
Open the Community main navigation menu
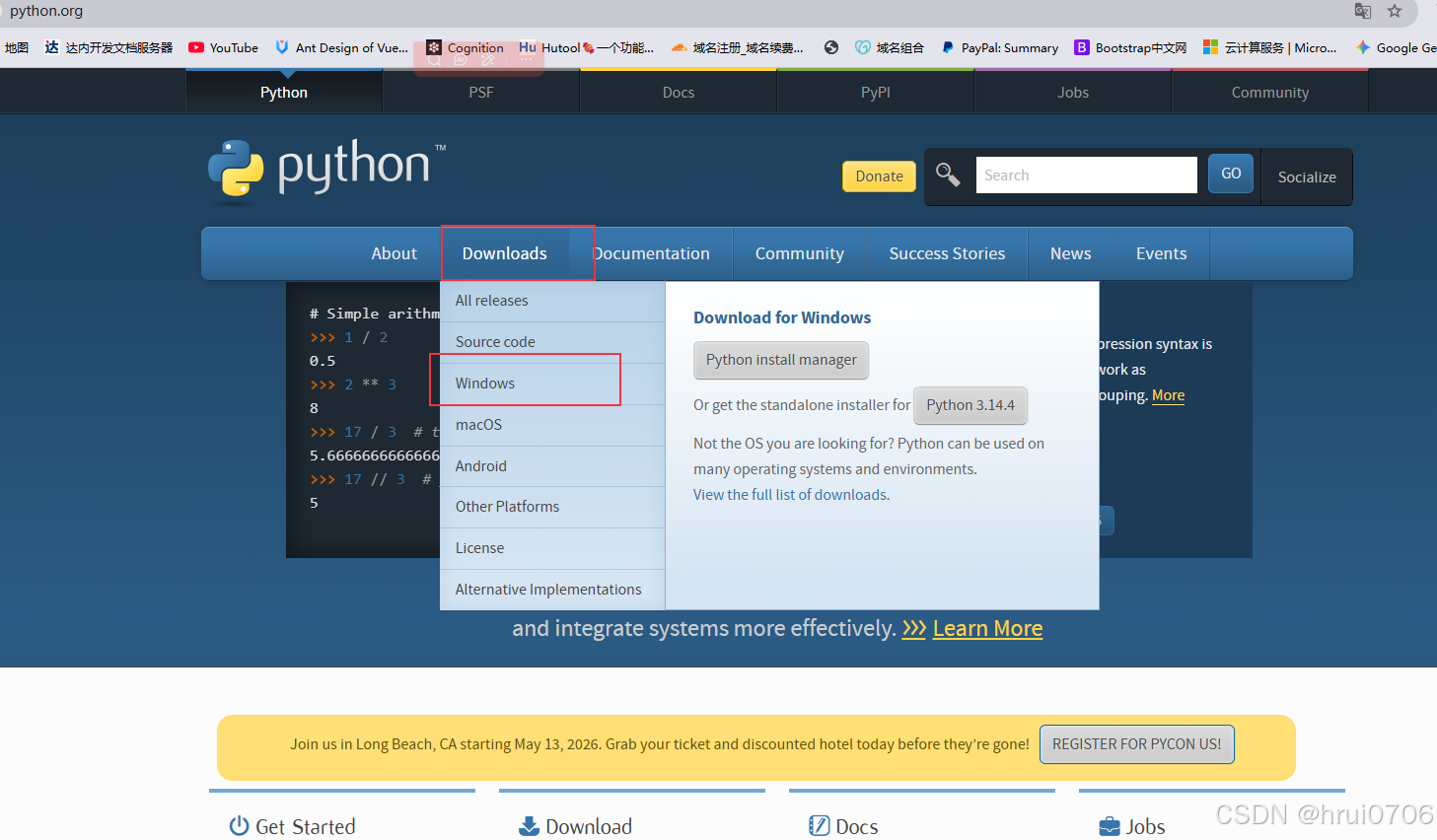pyautogui.click(x=800, y=253)
